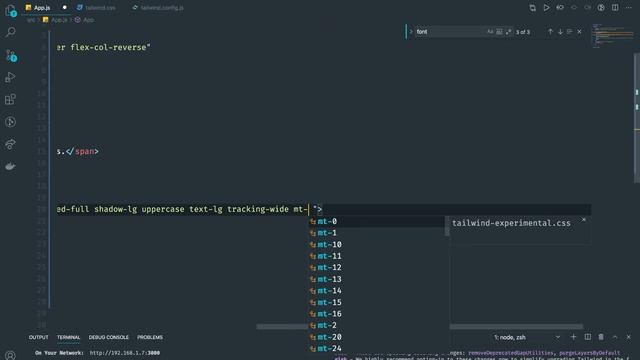Select mt-16 suggestion

pyautogui.click(x=377, y=314)
